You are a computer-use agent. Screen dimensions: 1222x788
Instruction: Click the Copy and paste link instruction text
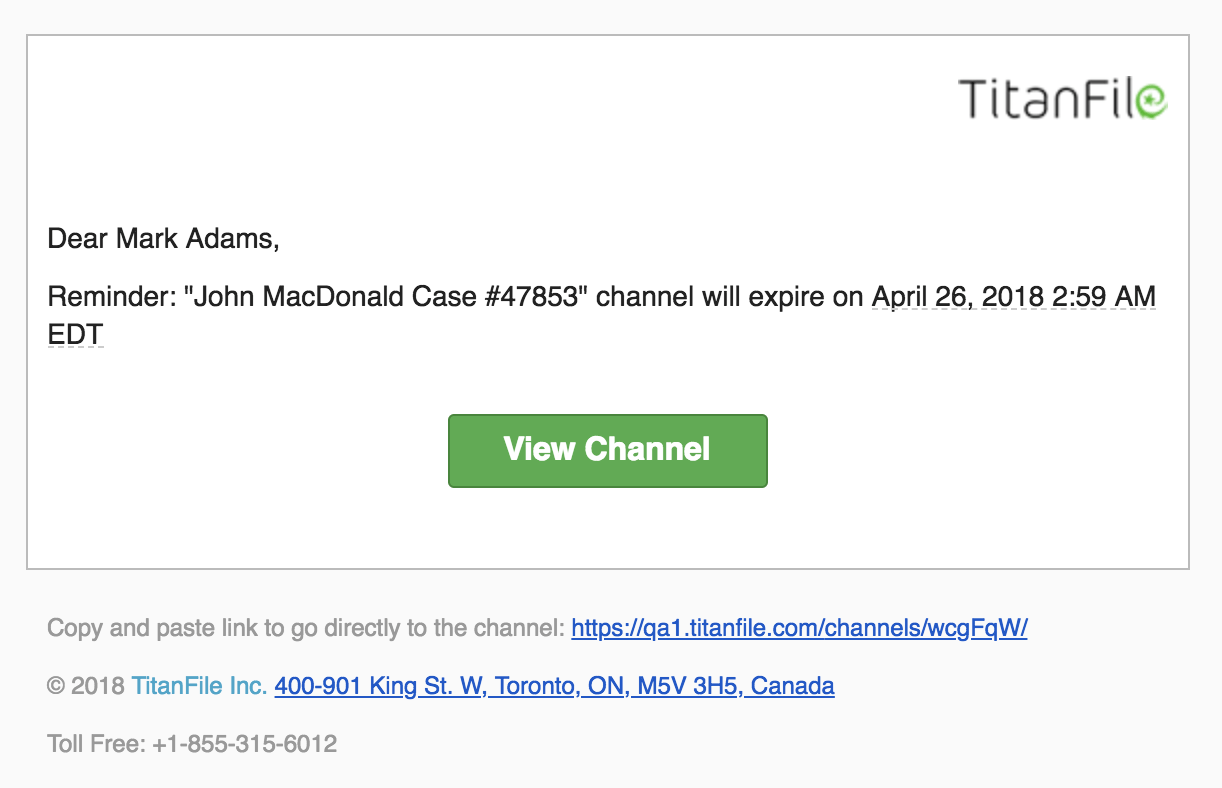click(306, 629)
